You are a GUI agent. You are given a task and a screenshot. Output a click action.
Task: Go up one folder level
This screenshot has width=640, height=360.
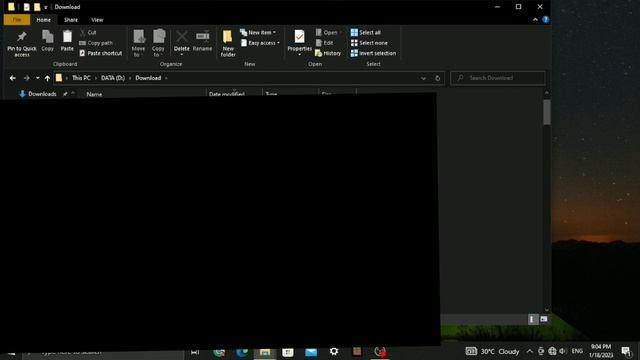[47, 78]
